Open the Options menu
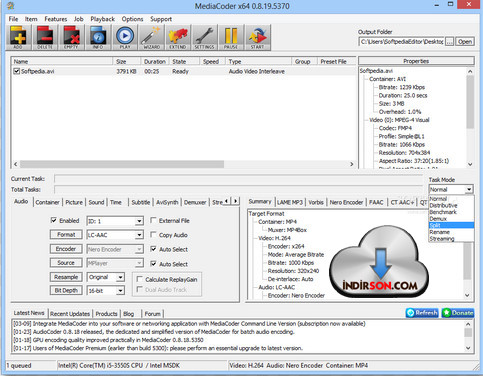 click(x=132, y=19)
